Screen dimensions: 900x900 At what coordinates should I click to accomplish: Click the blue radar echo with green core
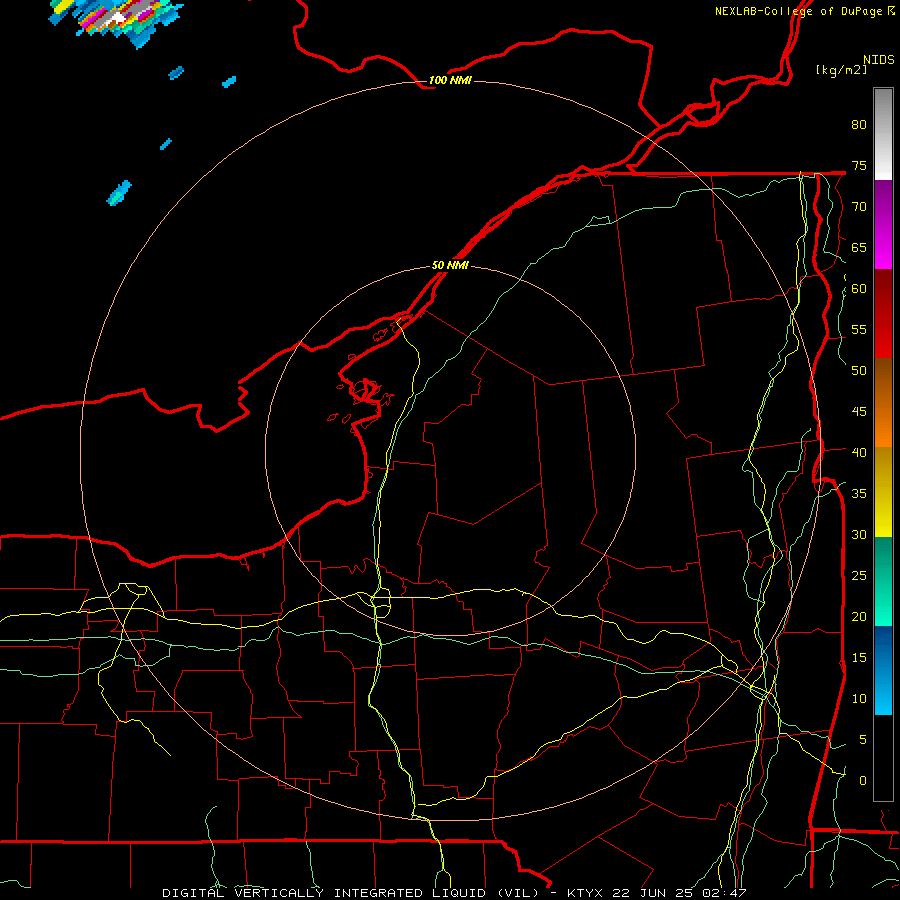[119, 193]
